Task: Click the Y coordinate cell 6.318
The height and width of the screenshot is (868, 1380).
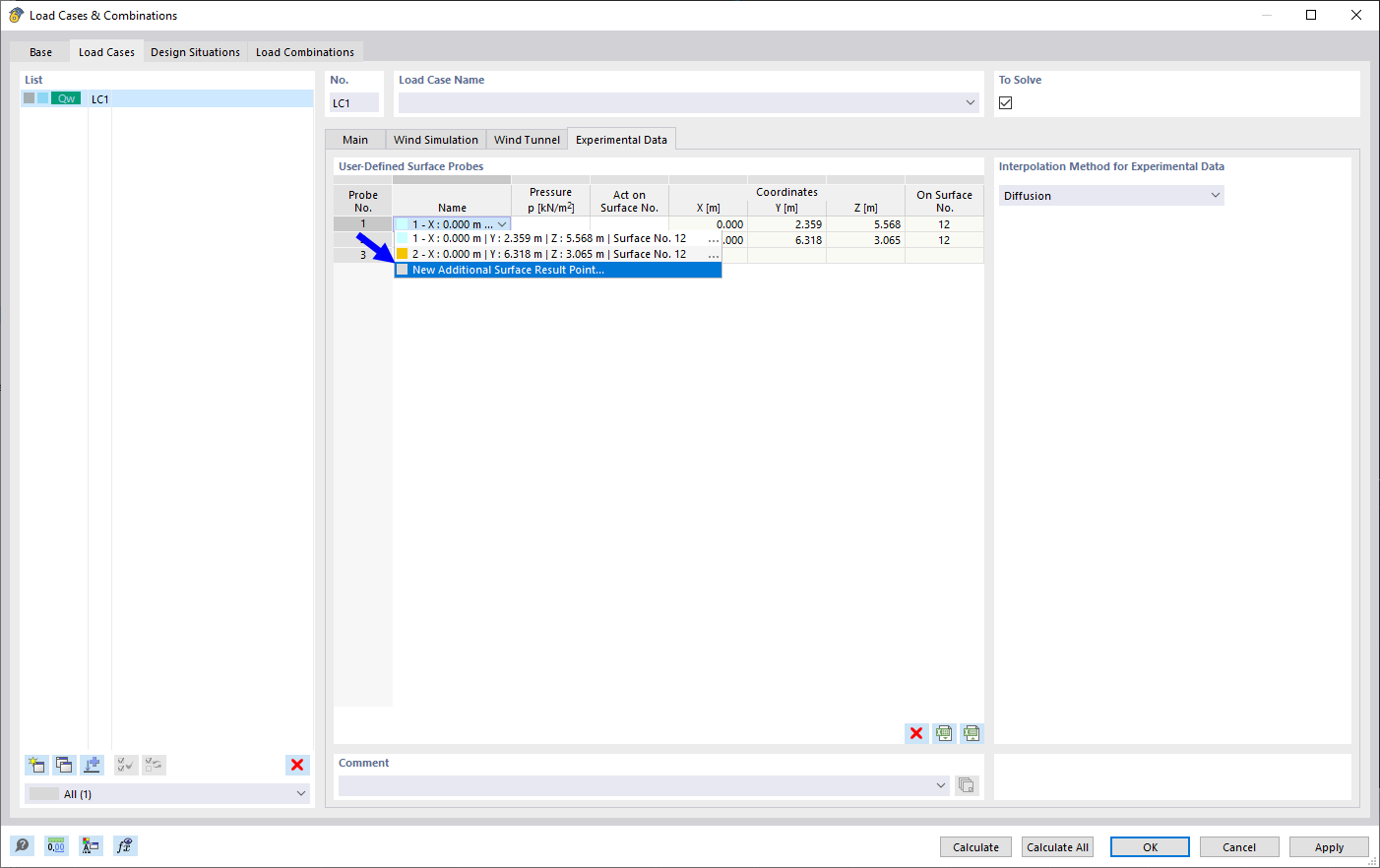Action: 786,240
